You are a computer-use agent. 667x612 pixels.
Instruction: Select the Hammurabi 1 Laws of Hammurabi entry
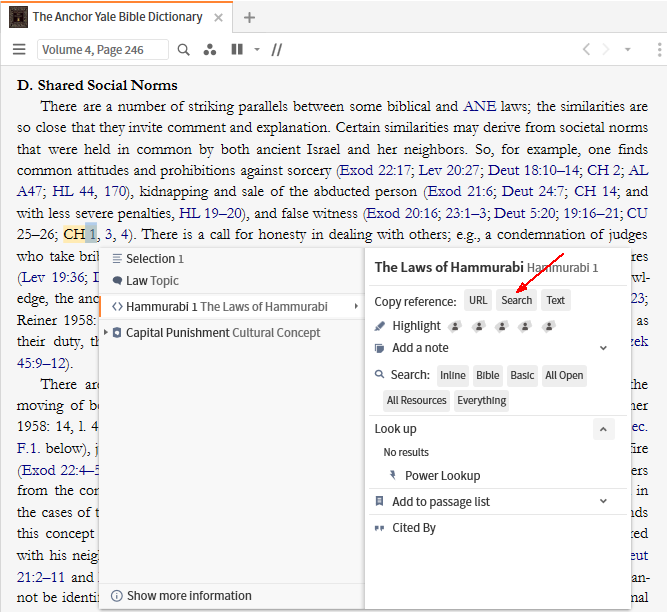click(x=227, y=307)
